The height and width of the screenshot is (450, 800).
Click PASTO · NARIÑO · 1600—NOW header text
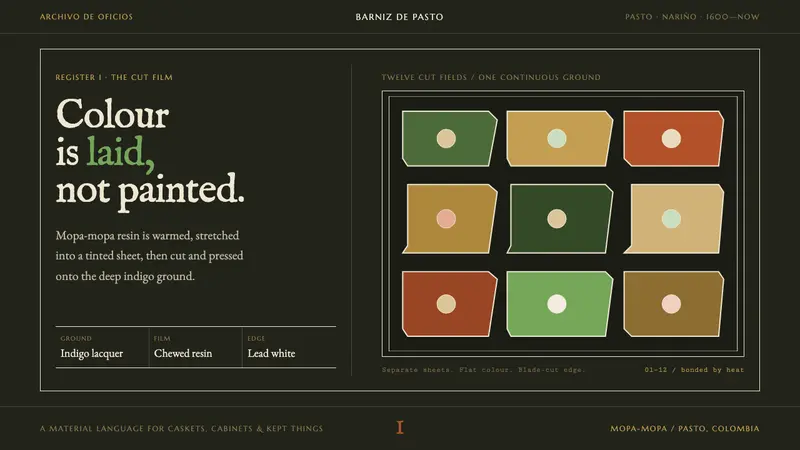[x=692, y=17]
